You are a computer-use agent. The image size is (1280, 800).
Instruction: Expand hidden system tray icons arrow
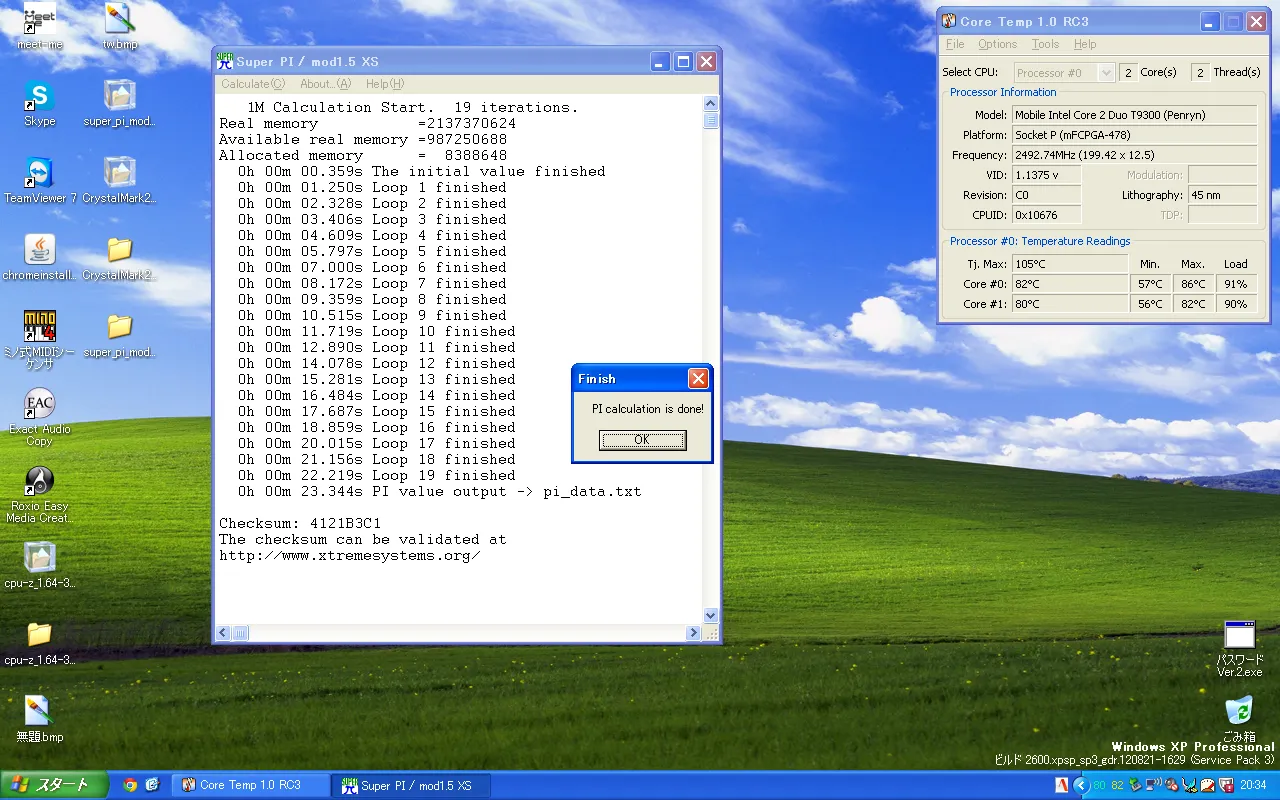pyautogui.click(x=1080, y=785)
